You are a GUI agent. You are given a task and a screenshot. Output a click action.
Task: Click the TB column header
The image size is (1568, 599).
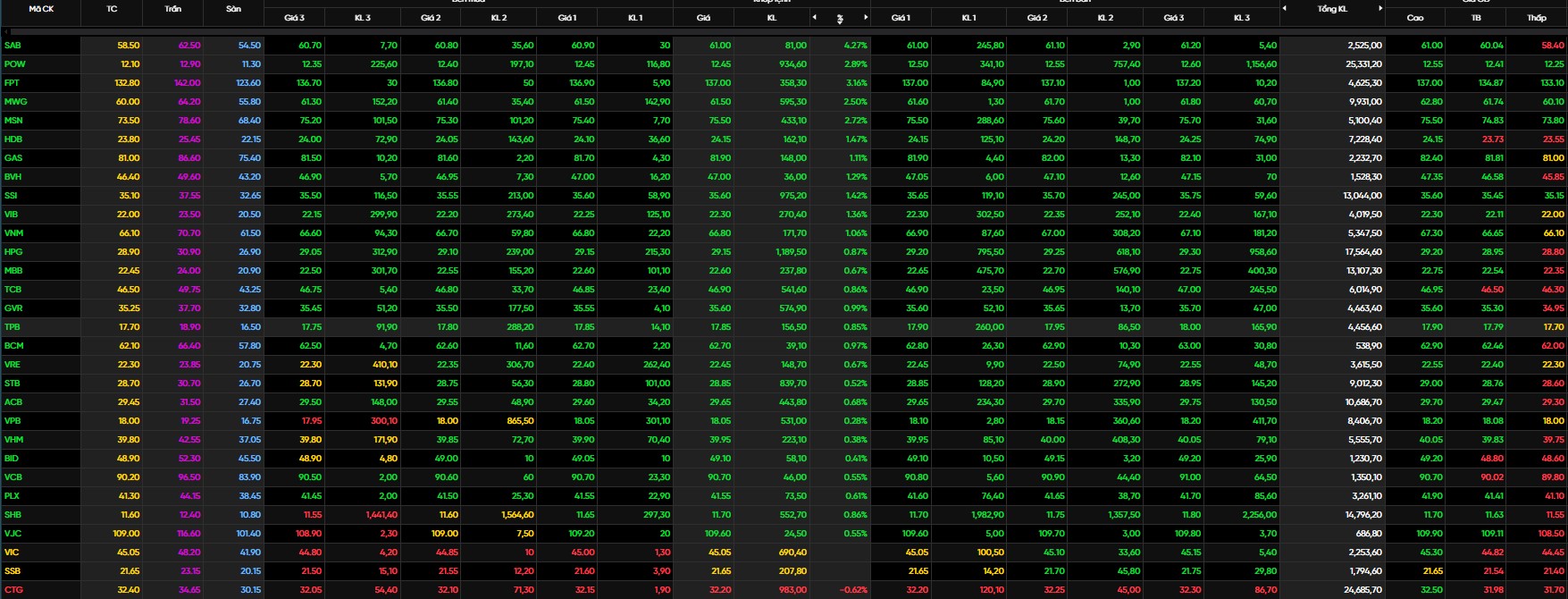tap(1476, 17)
